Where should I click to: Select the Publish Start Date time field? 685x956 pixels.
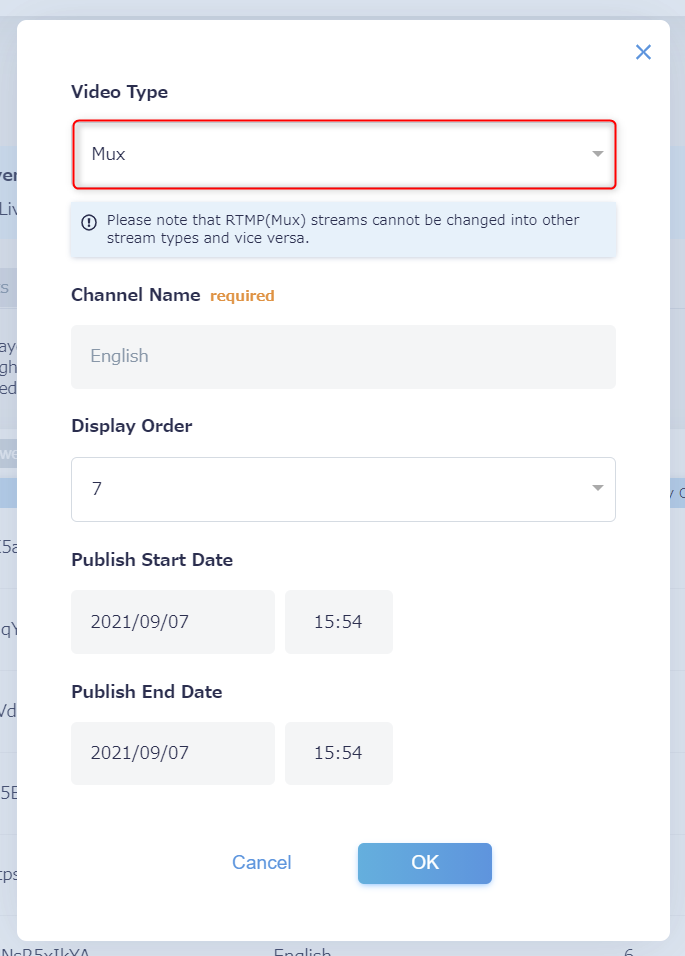339,622
